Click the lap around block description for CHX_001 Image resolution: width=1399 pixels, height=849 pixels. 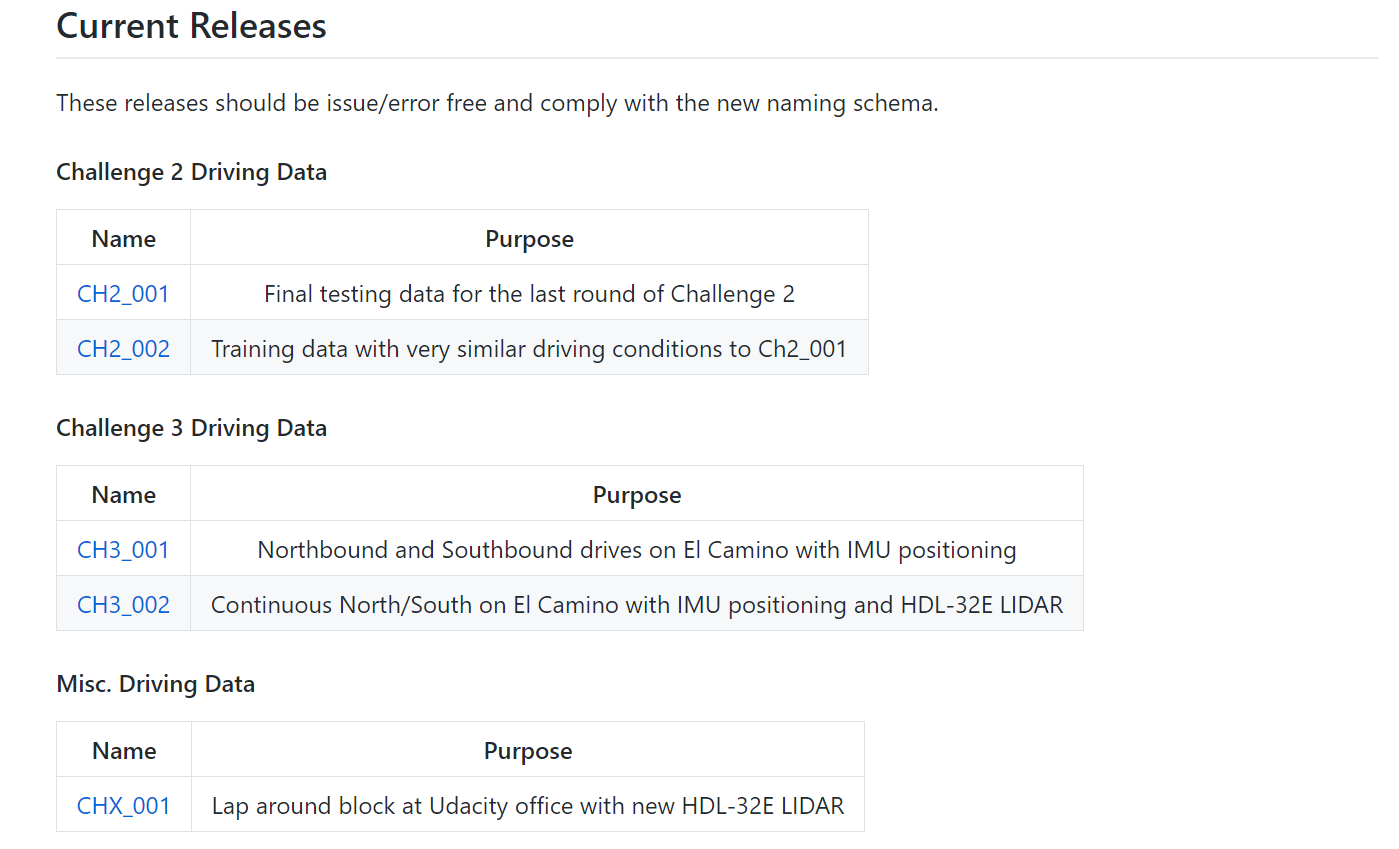(x=528, y=805)
